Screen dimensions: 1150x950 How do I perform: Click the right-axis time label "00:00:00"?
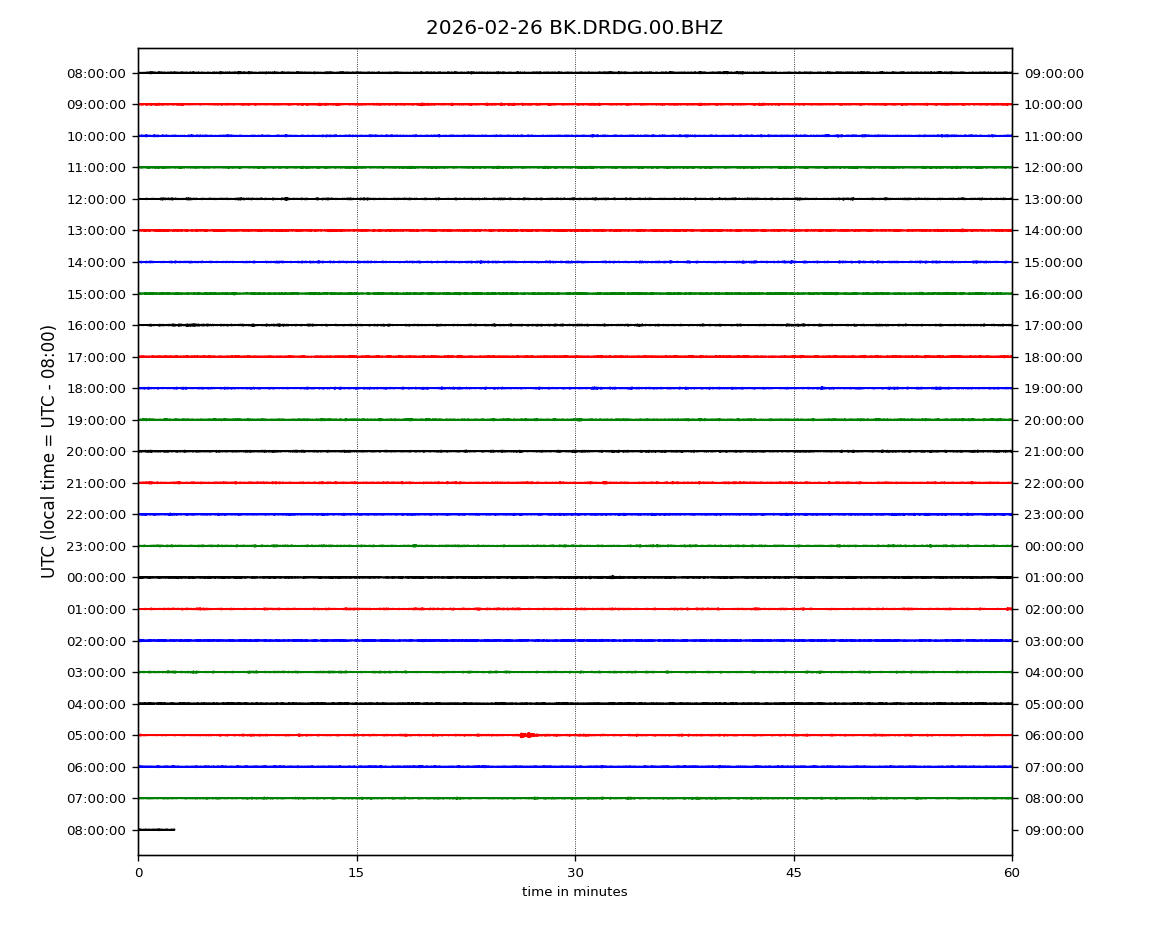coord(1053,547)
